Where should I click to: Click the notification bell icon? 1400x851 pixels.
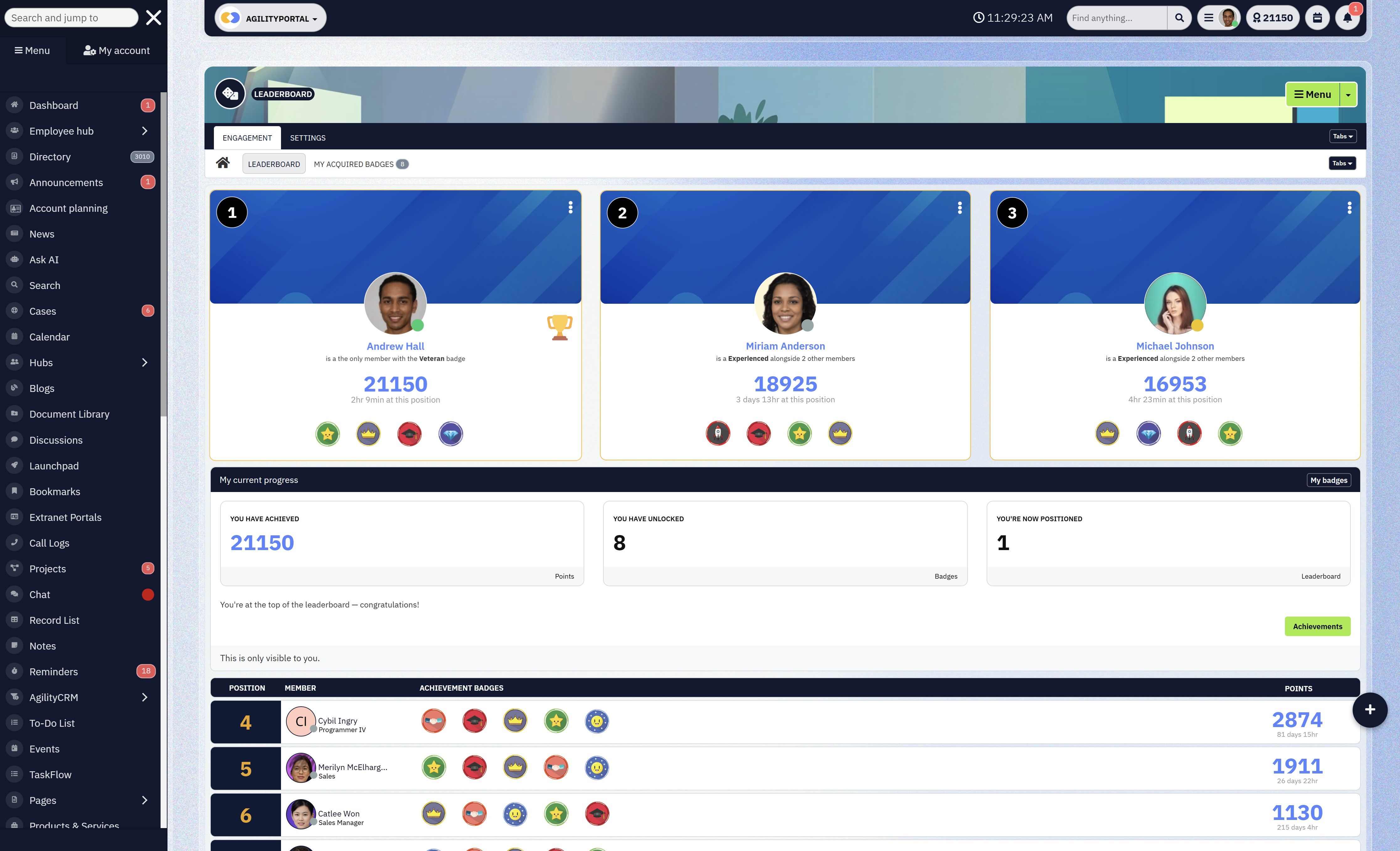(1347, 18)
